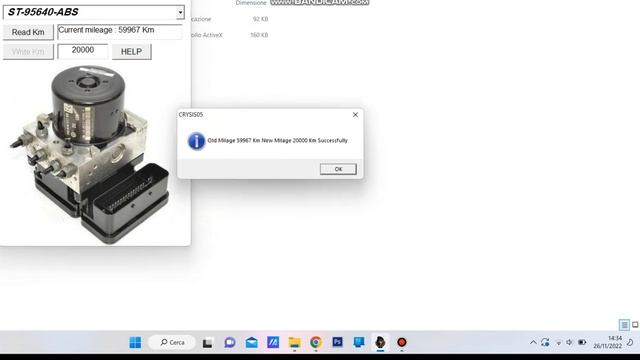Open the blue monitor app on taskbar
This screenshot has height=360, width=640.
click(x=359, y=342)
